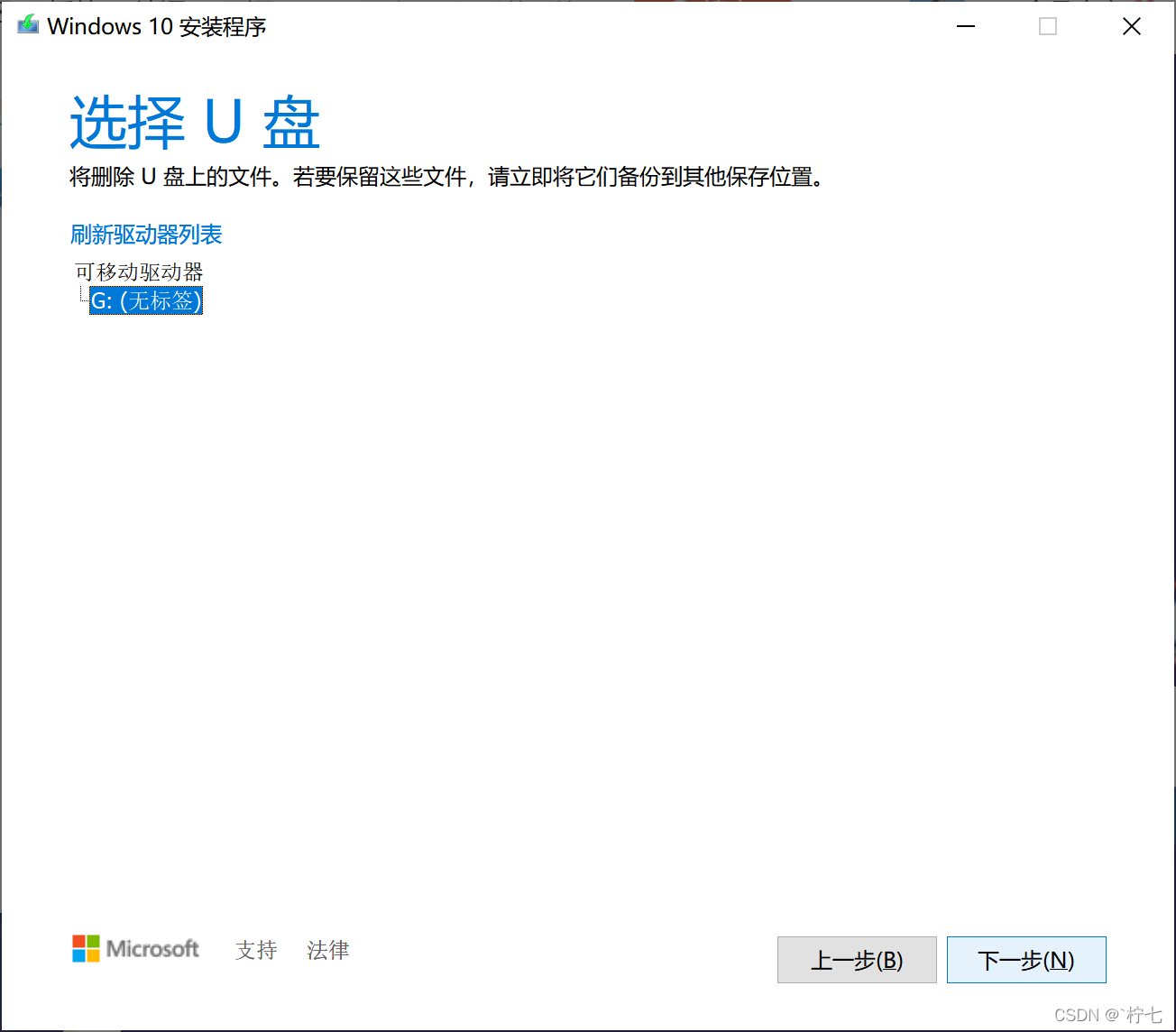This screenshot has width=1176, height=1032.
Task: Click the Microsoft logo
Action: pos(136,949)
